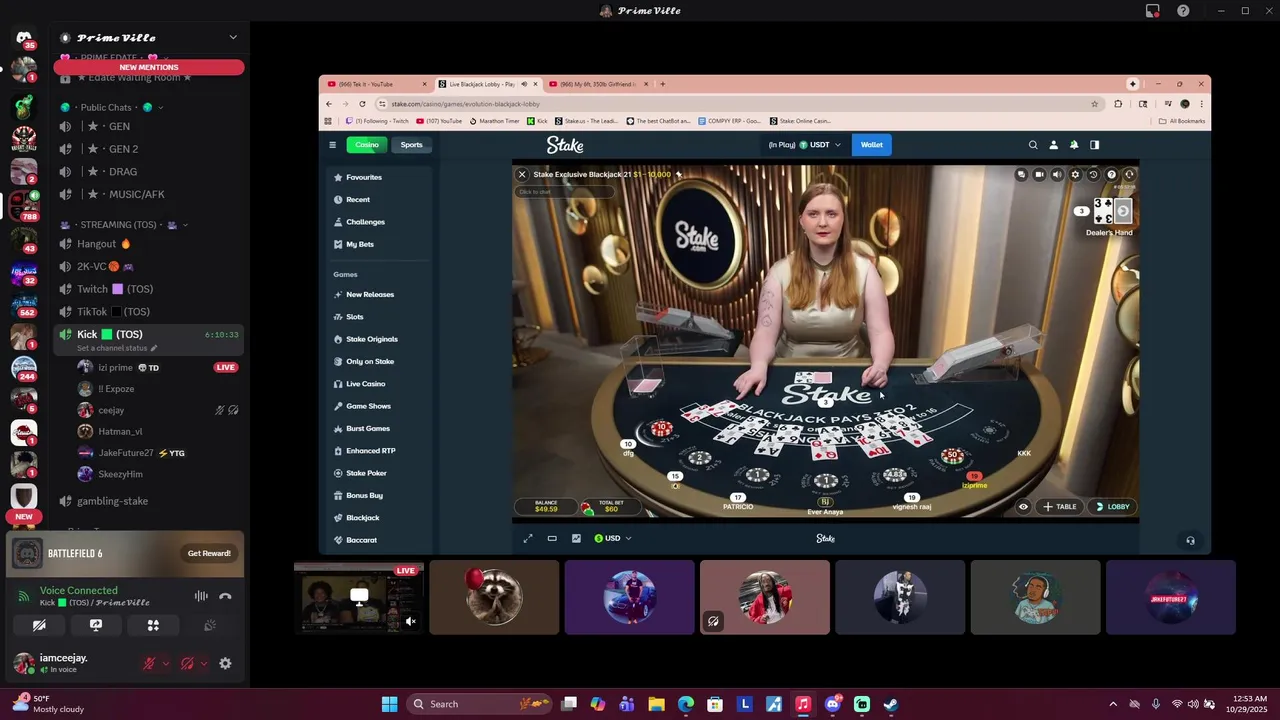
Task: Open Stake user profile icon
Action: pyautogui.click(x=1053, y=145)
